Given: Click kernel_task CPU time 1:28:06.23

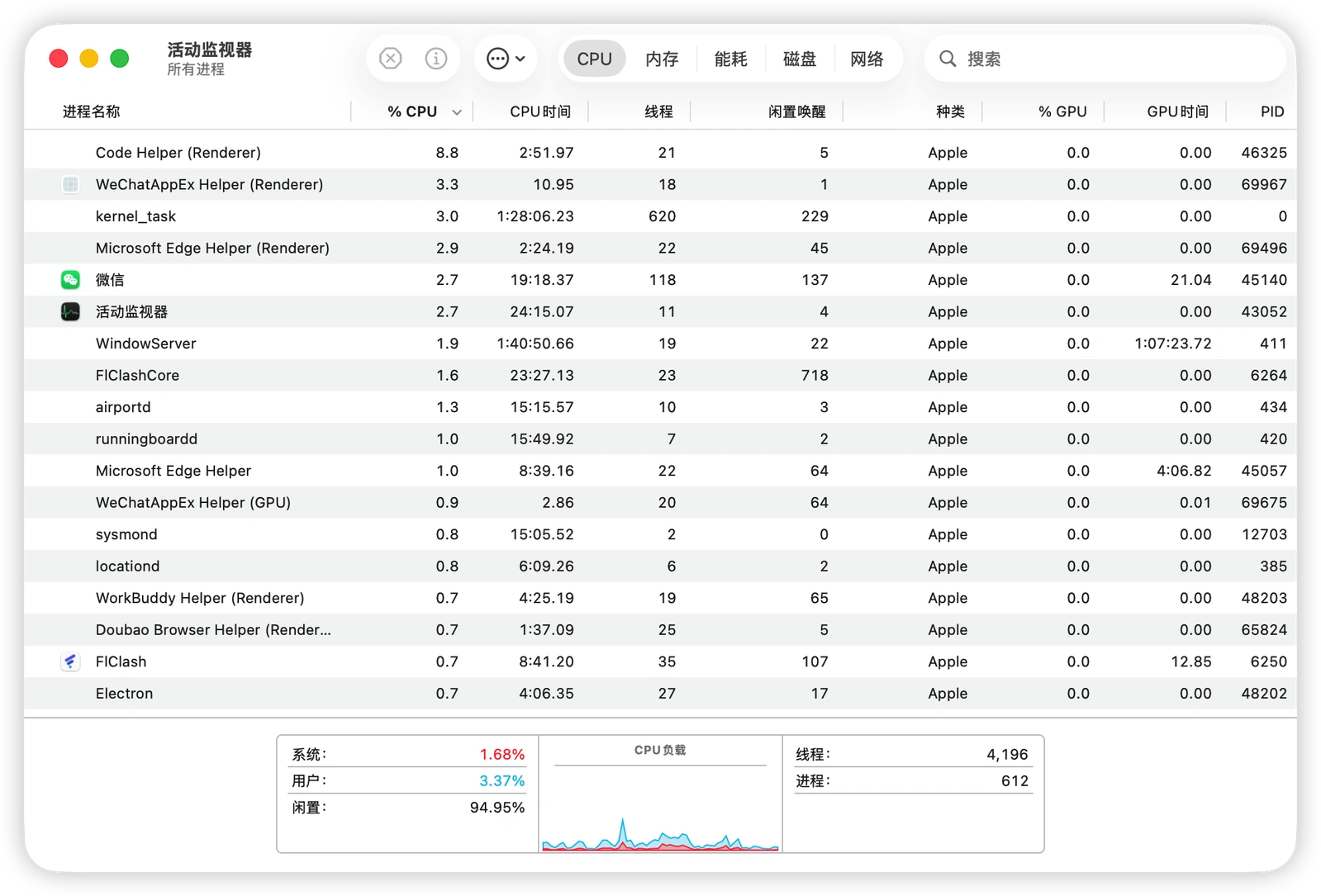Looking at the screenshot, I should 535,216.
